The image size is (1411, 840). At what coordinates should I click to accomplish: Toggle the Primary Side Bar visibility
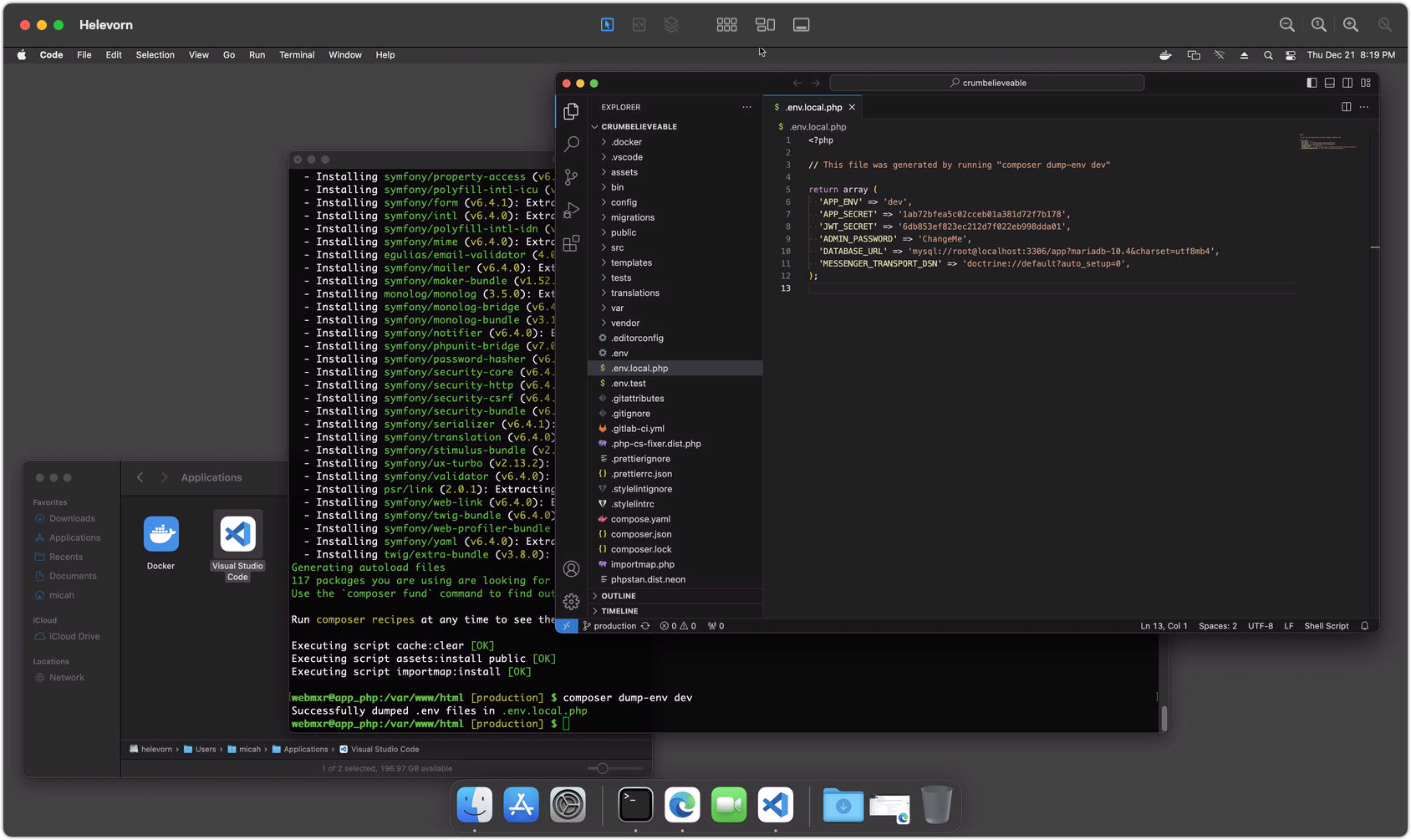pos(1311,83)
